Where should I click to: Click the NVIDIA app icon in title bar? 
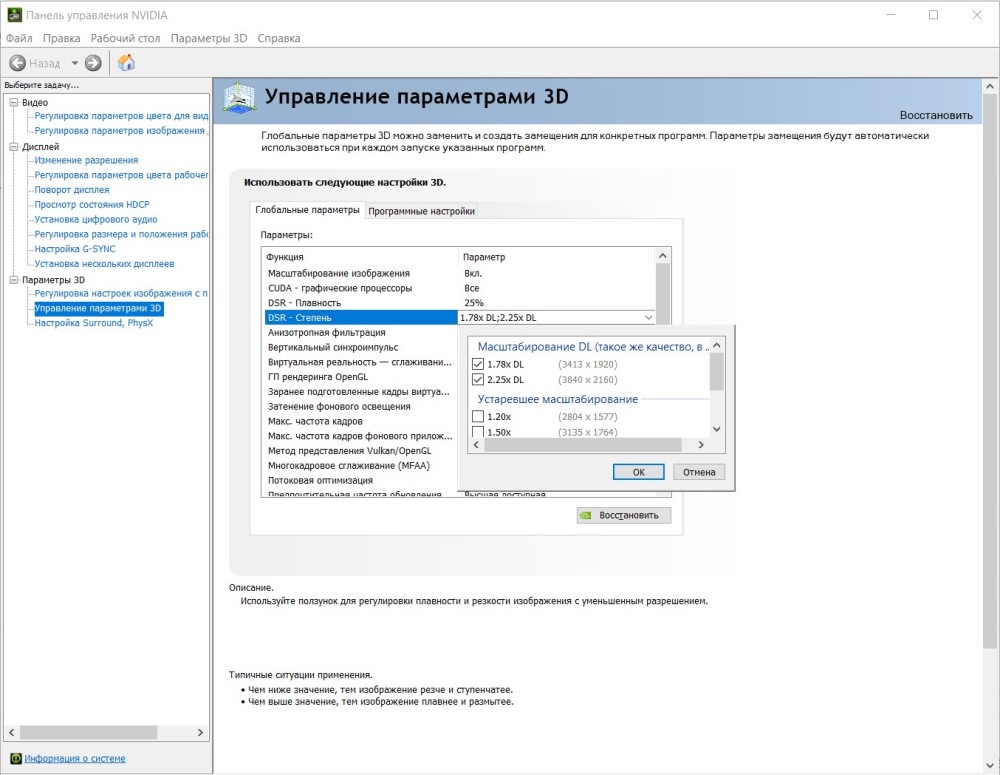point(14,15)
